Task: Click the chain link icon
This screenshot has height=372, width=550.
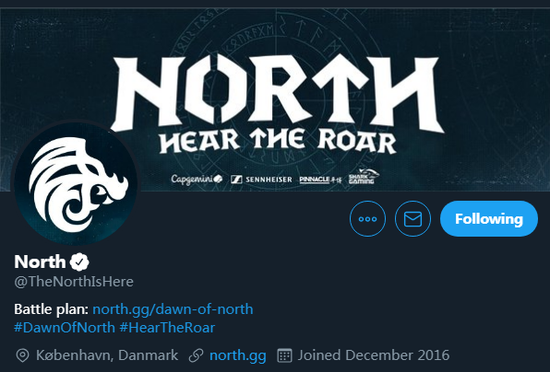Action: coord(196,356)
